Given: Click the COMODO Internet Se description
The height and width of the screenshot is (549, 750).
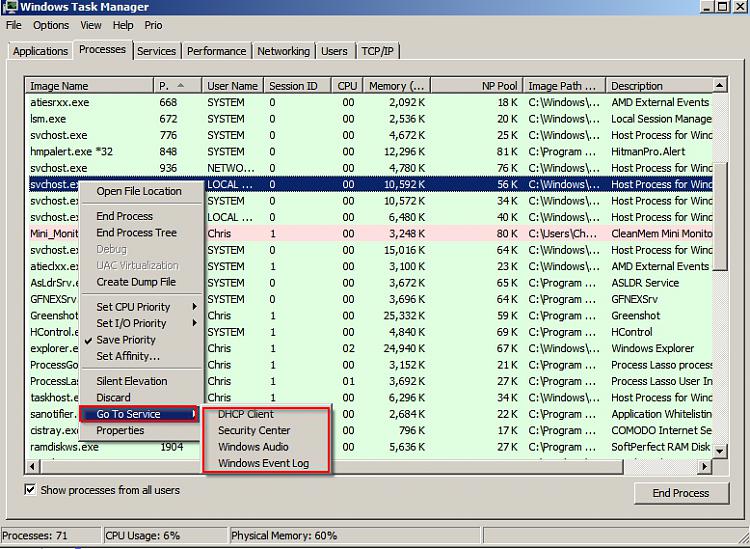Looking at the screenshot, I should tap(661, 430).
